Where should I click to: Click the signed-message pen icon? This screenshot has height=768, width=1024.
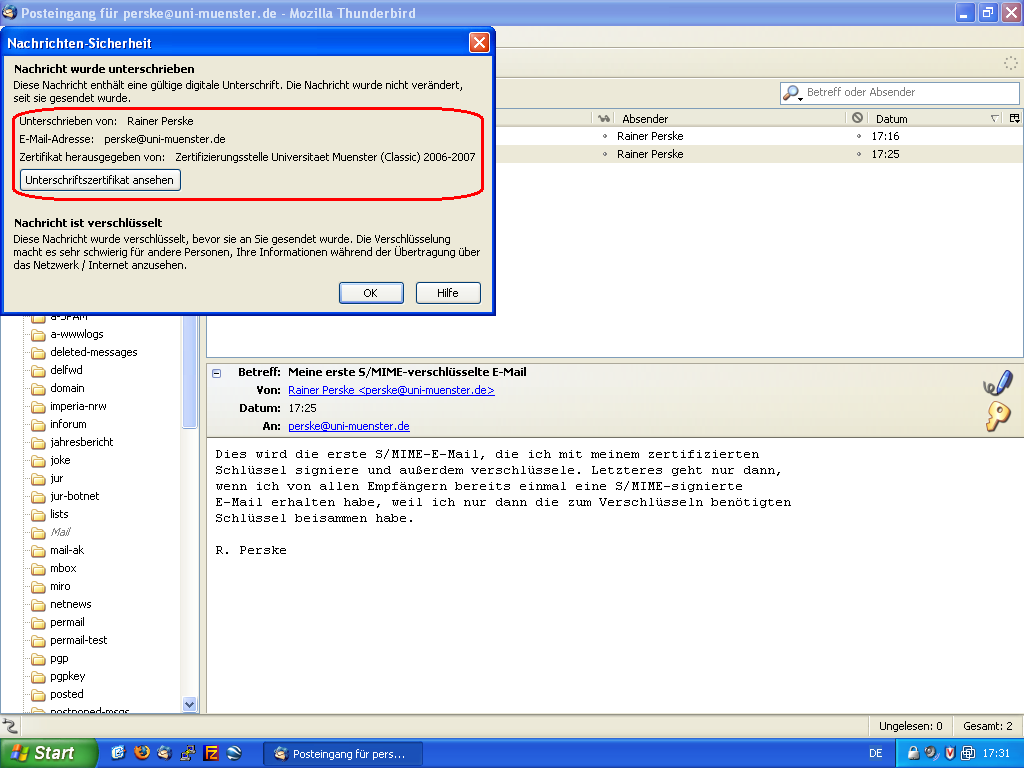click(997, 383)
